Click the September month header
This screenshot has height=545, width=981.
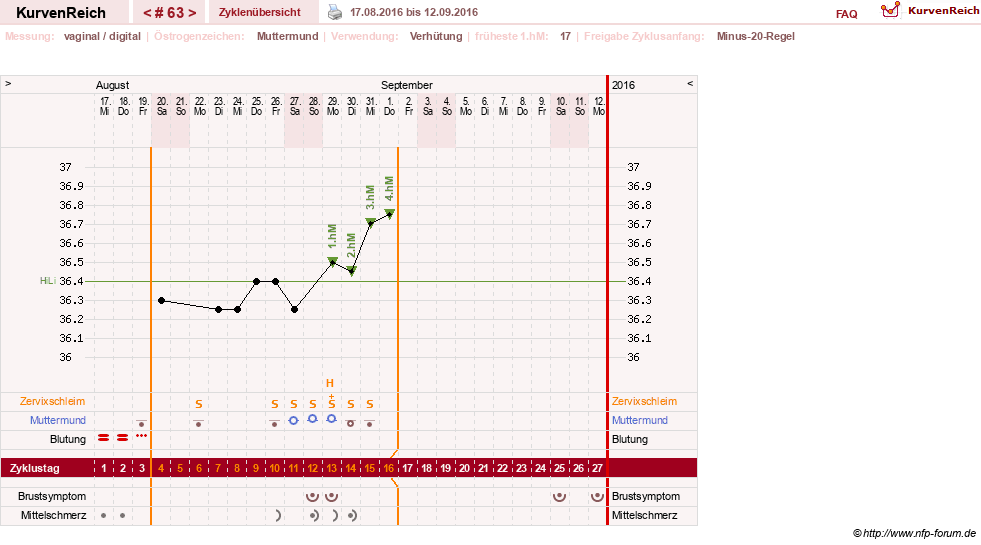point(407,85)
